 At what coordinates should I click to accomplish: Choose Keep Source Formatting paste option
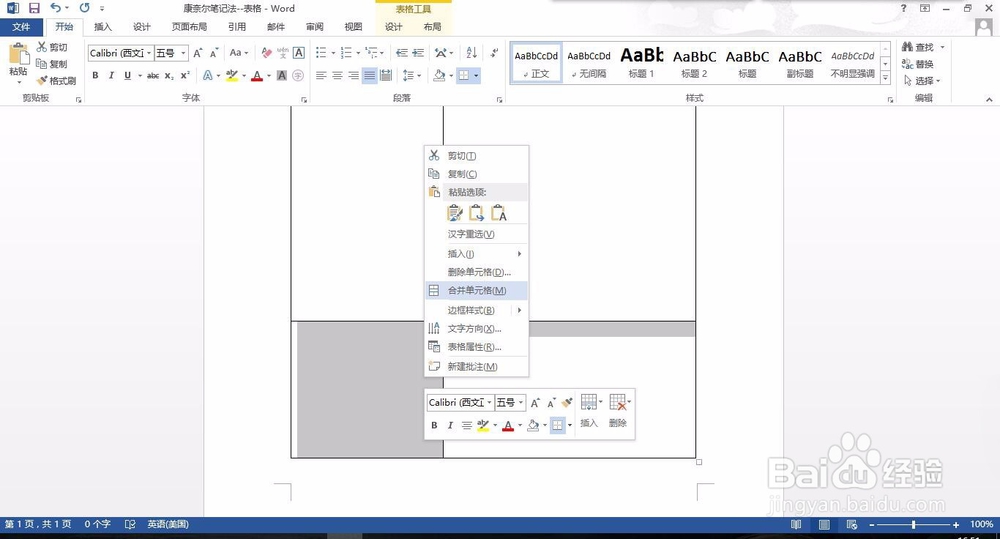pos(455,213)
